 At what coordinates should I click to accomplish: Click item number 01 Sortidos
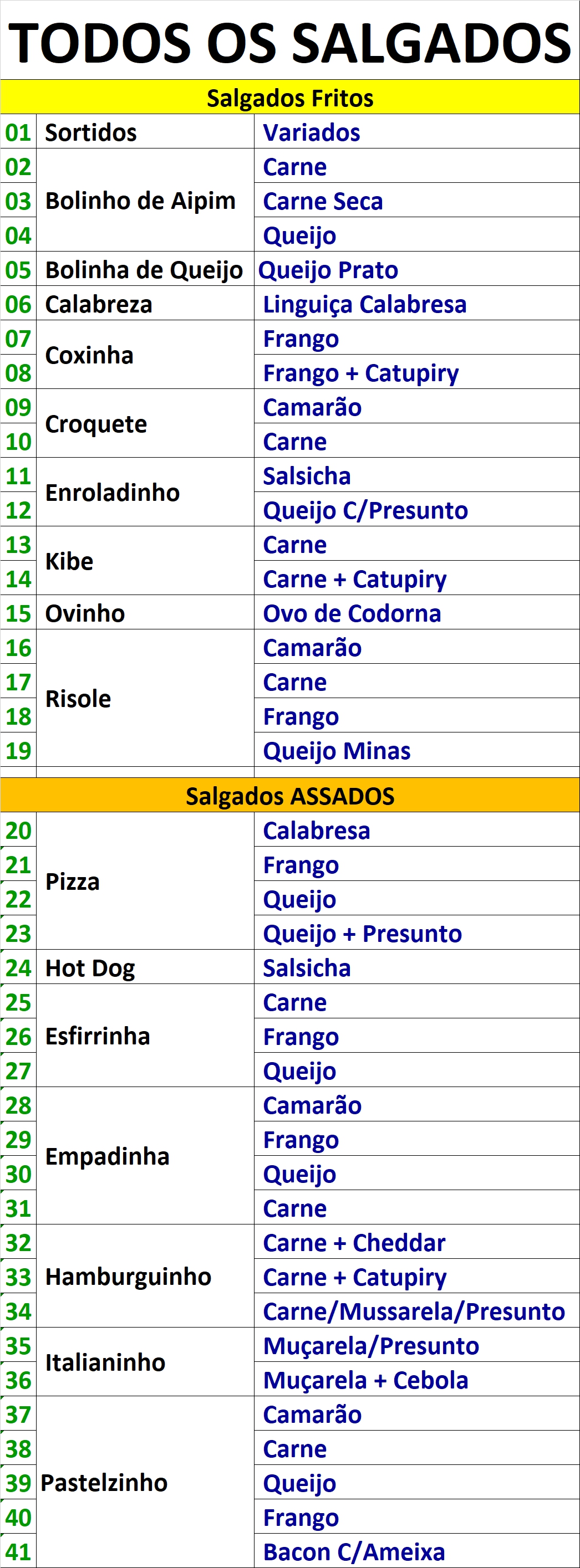[18, 132]
